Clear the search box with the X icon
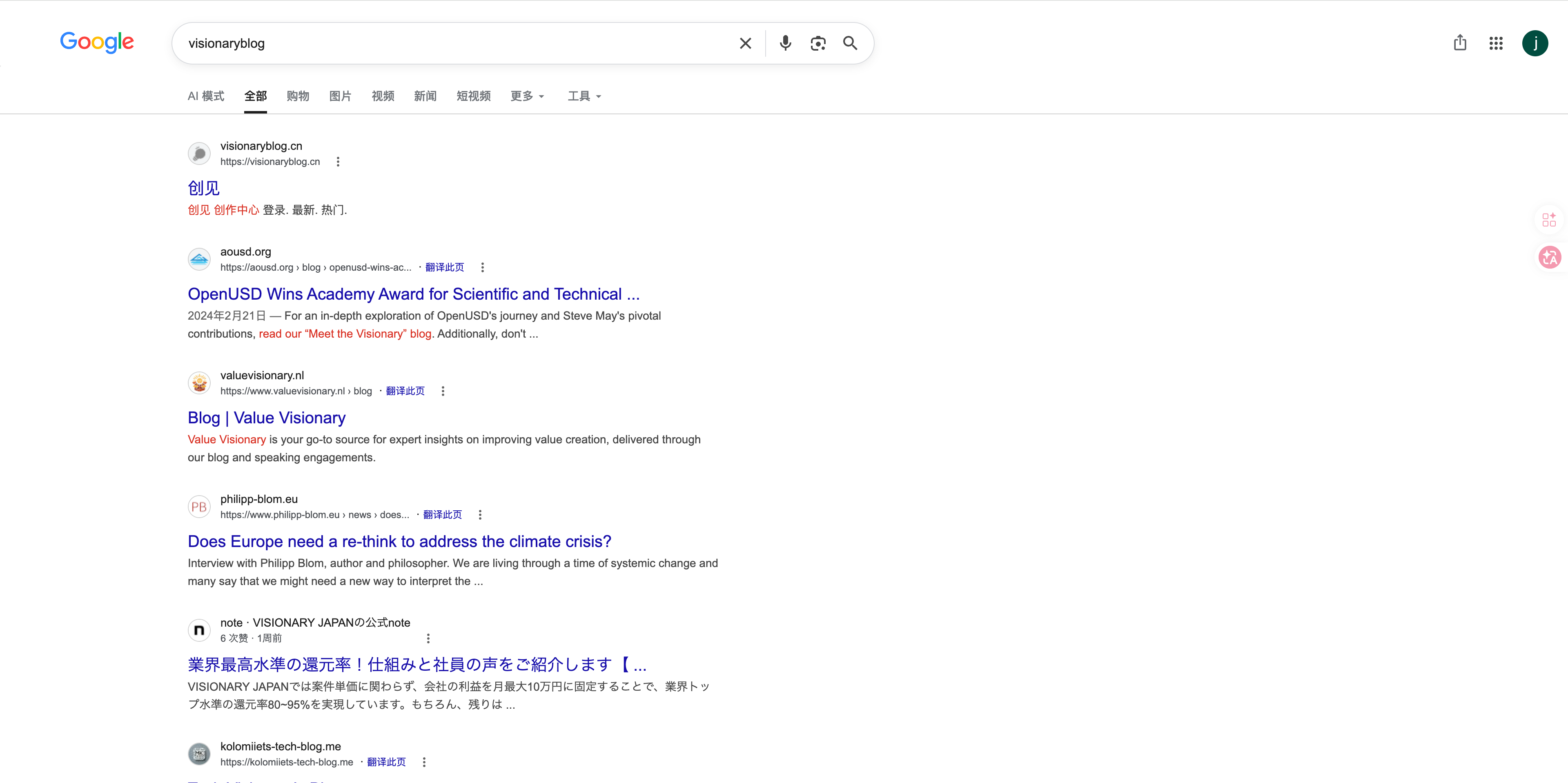 tap(745, 43)
